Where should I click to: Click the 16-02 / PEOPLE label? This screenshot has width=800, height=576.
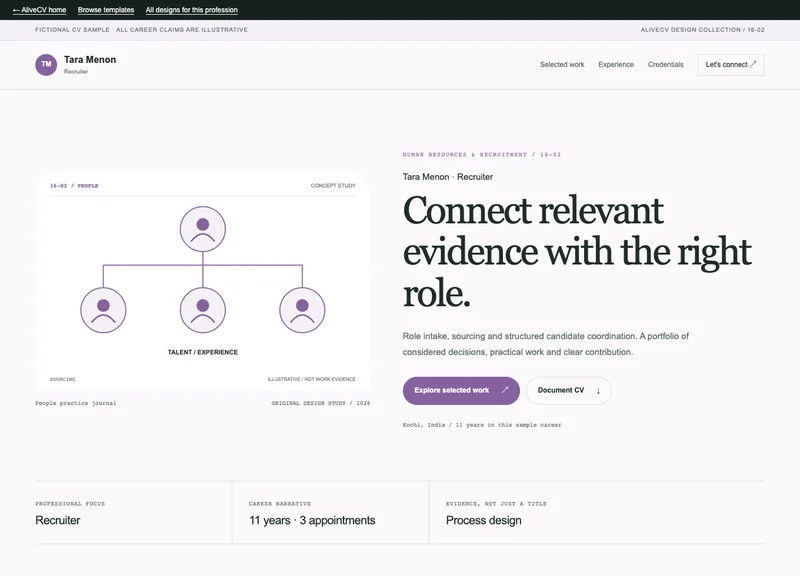point(74,186)
